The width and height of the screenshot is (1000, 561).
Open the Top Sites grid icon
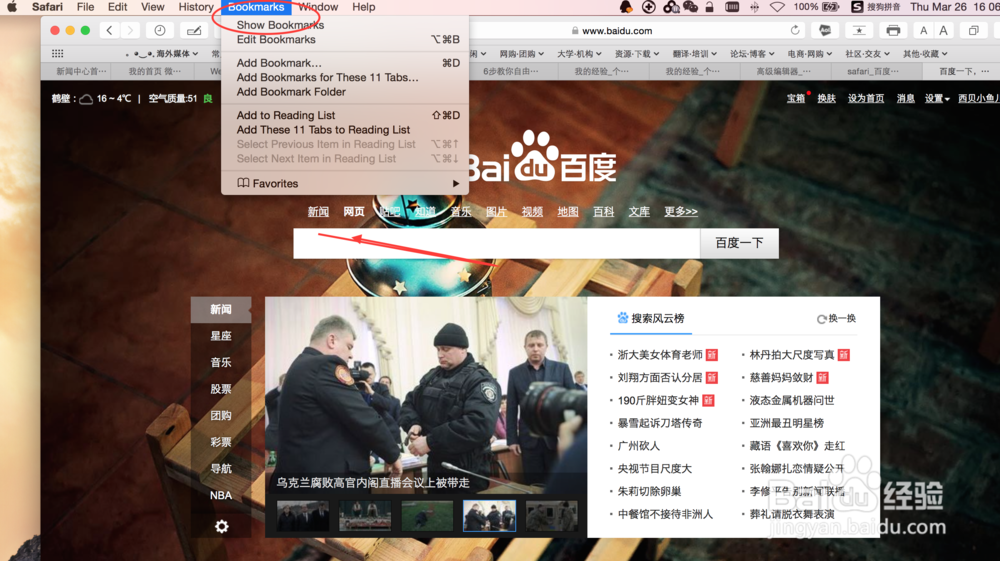[57, 54]
